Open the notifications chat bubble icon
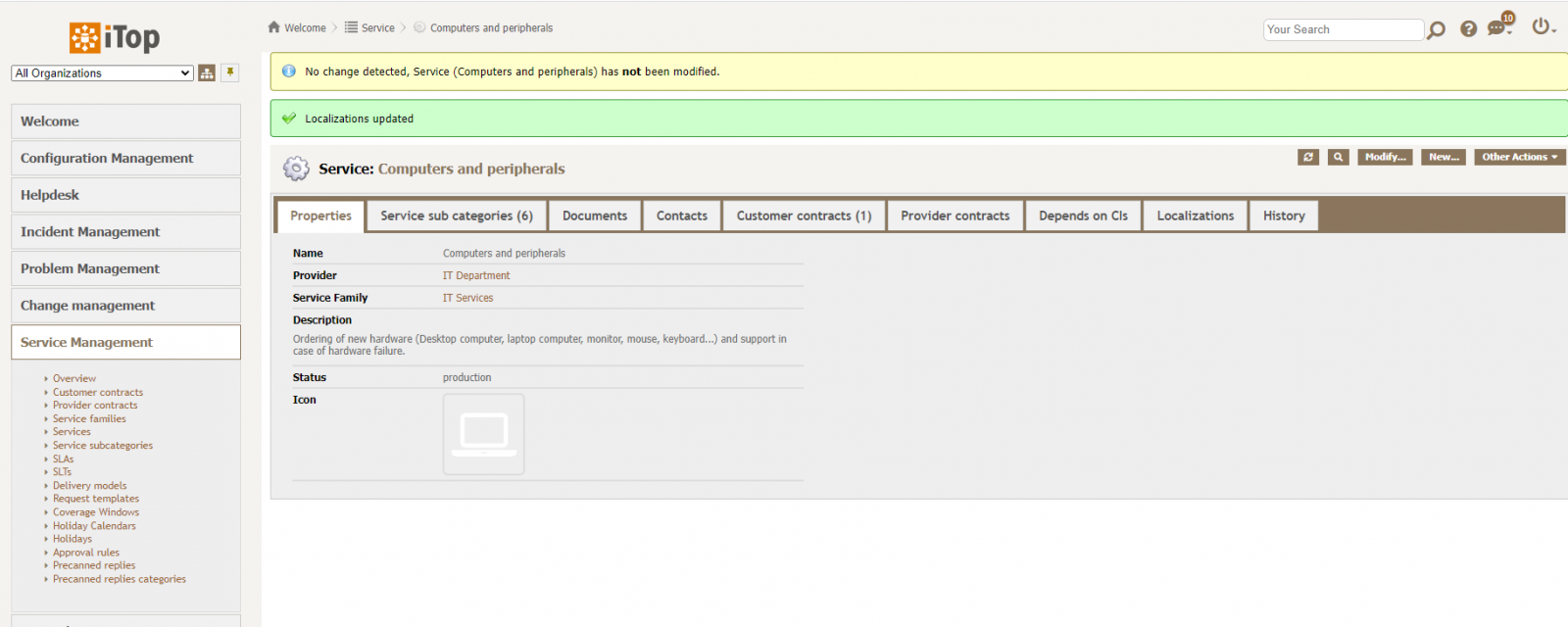1568x627 pixels. 1497,28
